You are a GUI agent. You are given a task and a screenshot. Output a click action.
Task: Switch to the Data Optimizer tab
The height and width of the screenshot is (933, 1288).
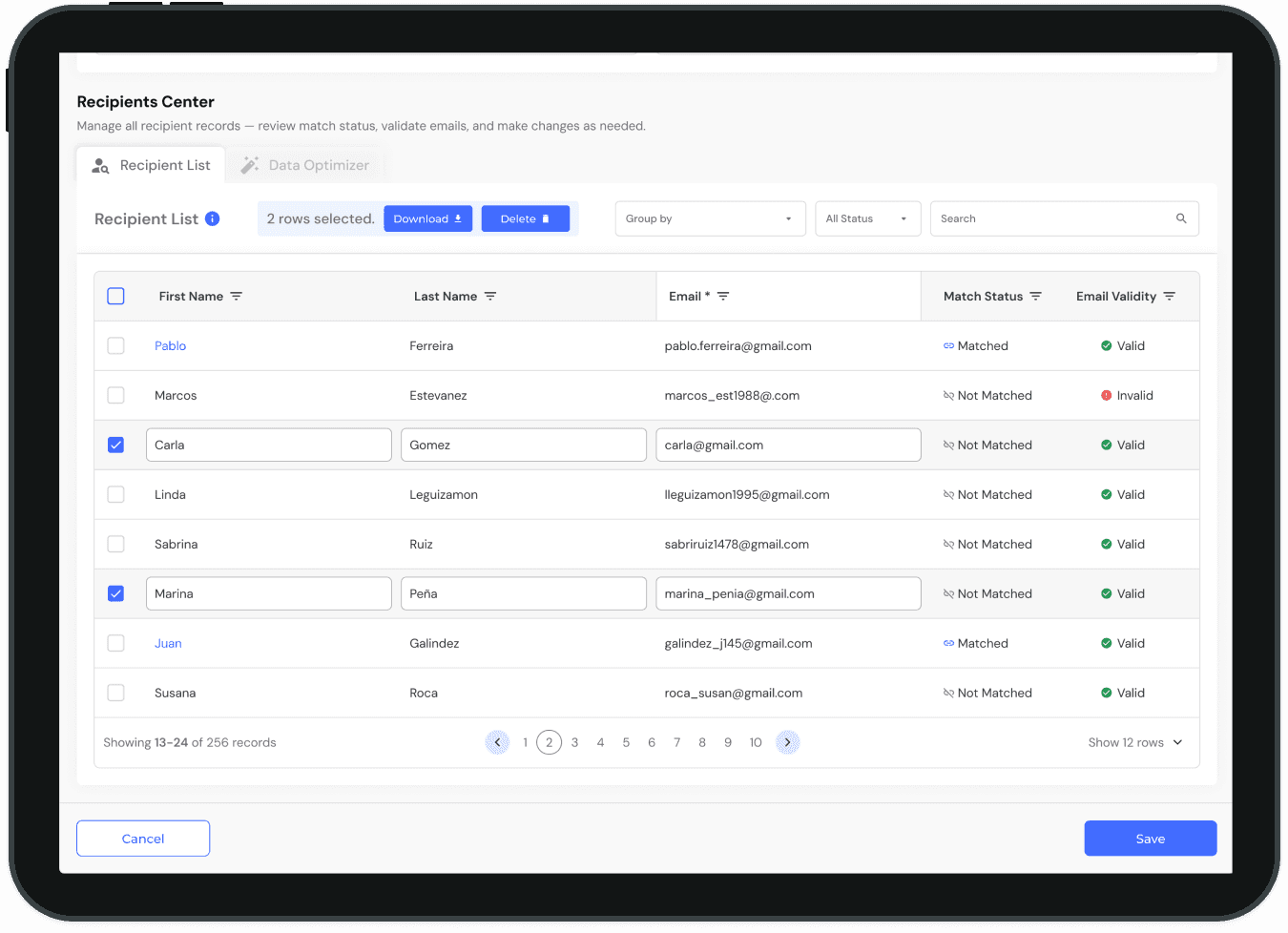(x=305, y=165)
